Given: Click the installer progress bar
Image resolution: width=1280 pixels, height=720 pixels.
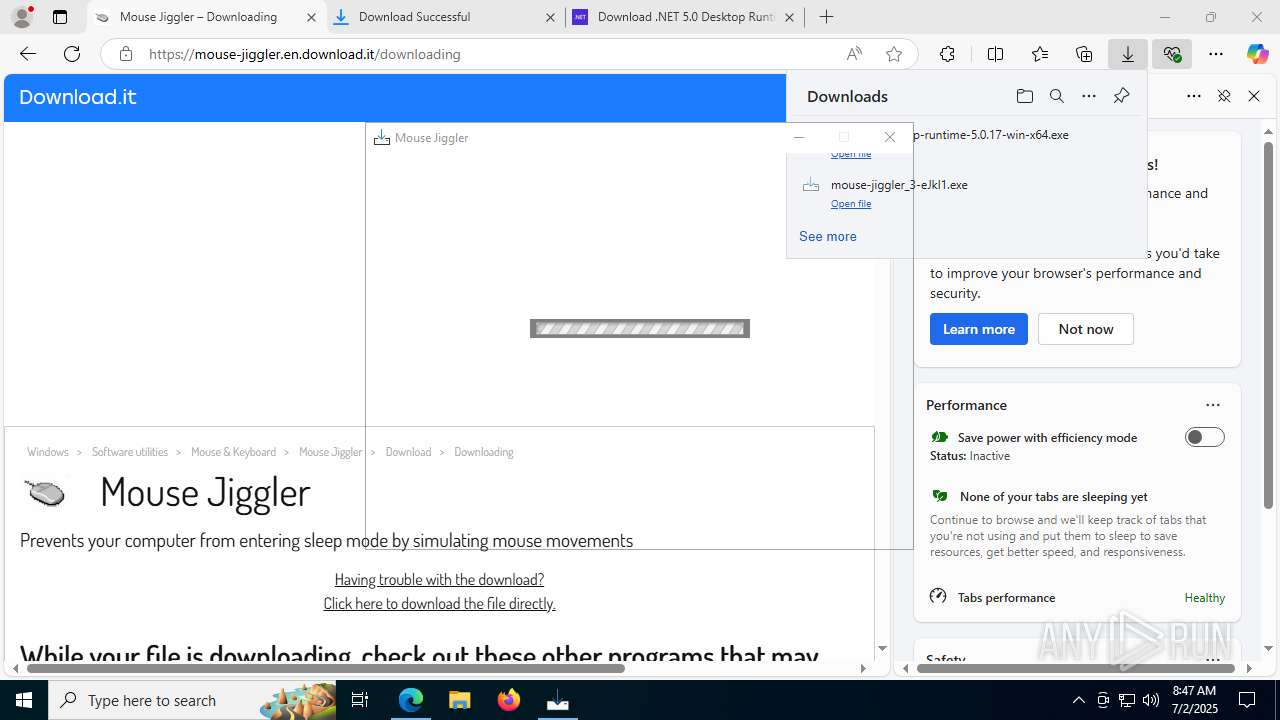Looking at the screenshot, I should 640,328.
